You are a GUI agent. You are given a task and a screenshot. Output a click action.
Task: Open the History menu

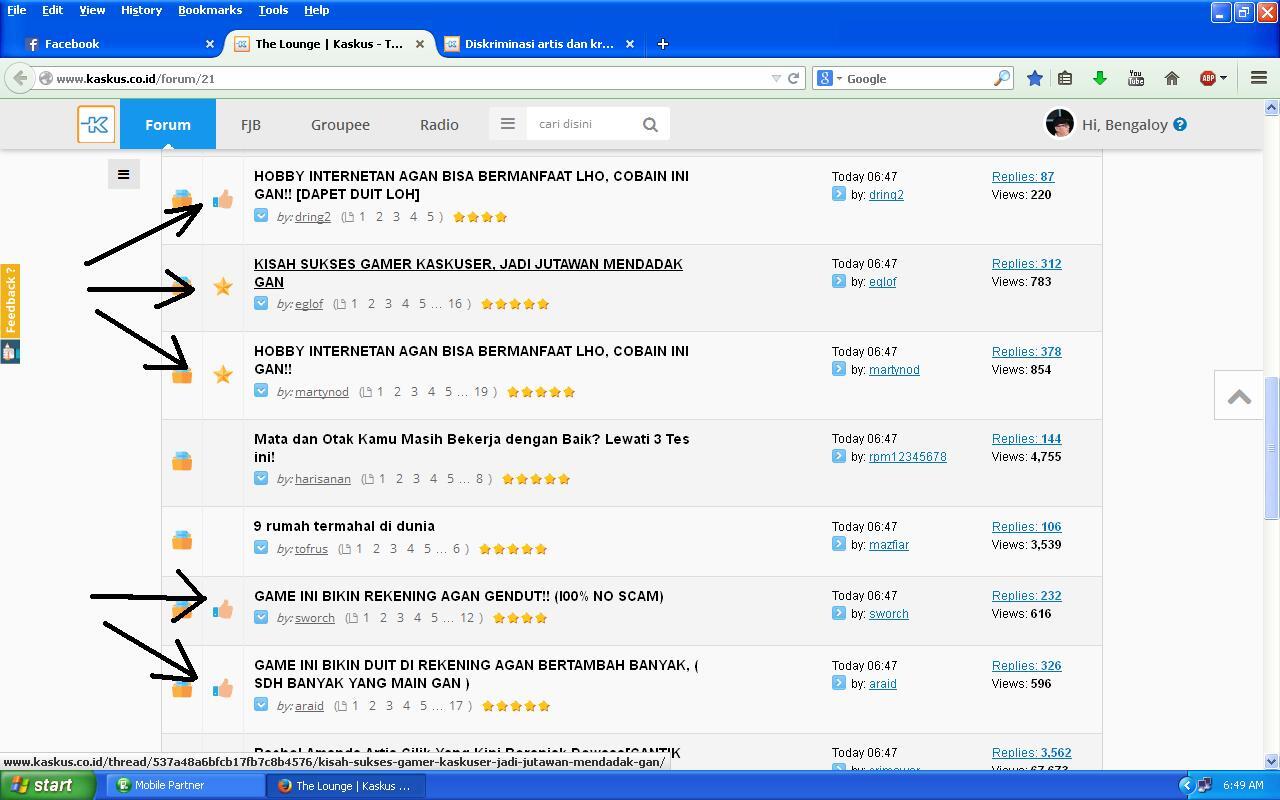click(141, 10)
